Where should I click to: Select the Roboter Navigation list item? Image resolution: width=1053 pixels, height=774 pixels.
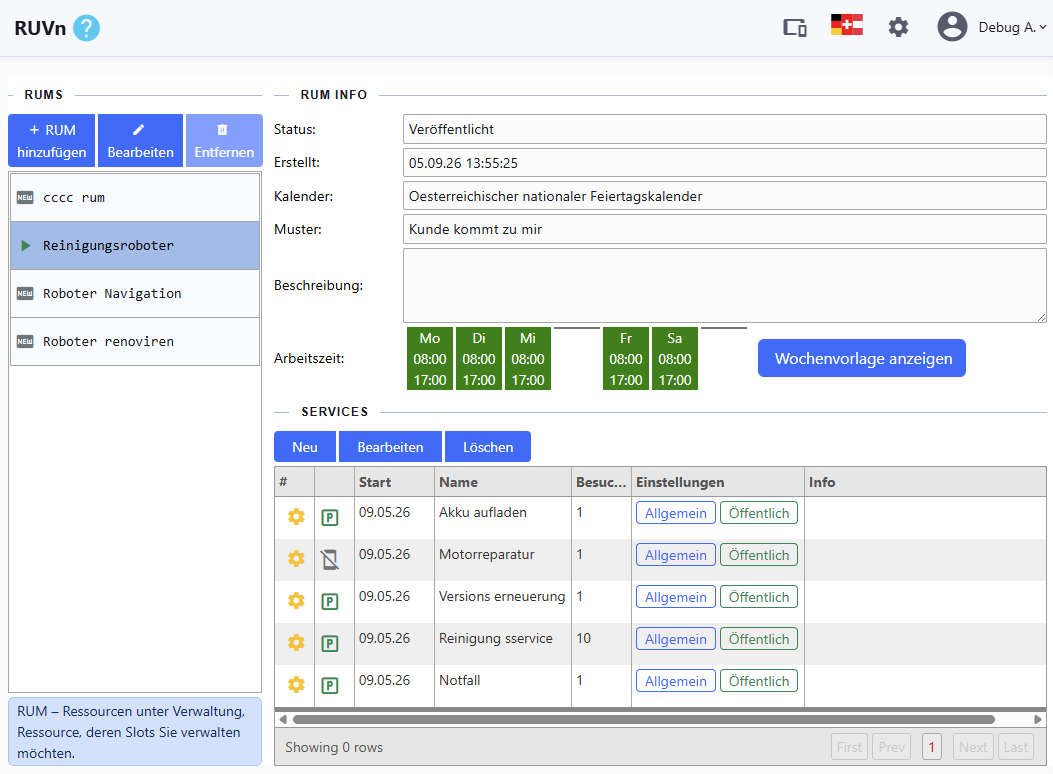tap(135, 293)
